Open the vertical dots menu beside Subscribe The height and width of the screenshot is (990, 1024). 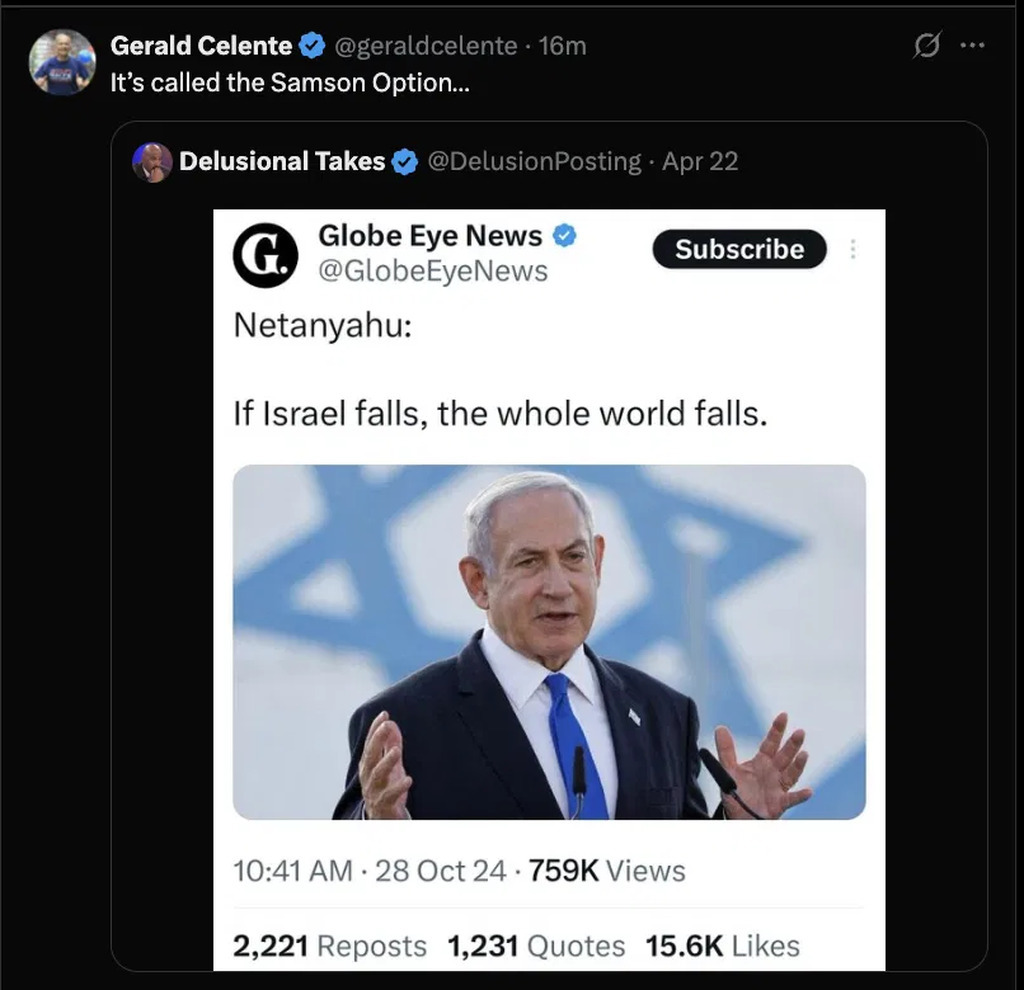pos(852,249)
